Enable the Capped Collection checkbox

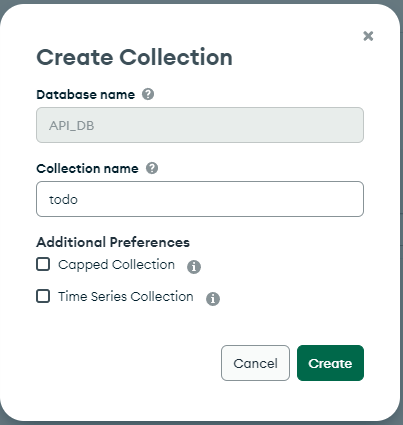click(43, 264)
